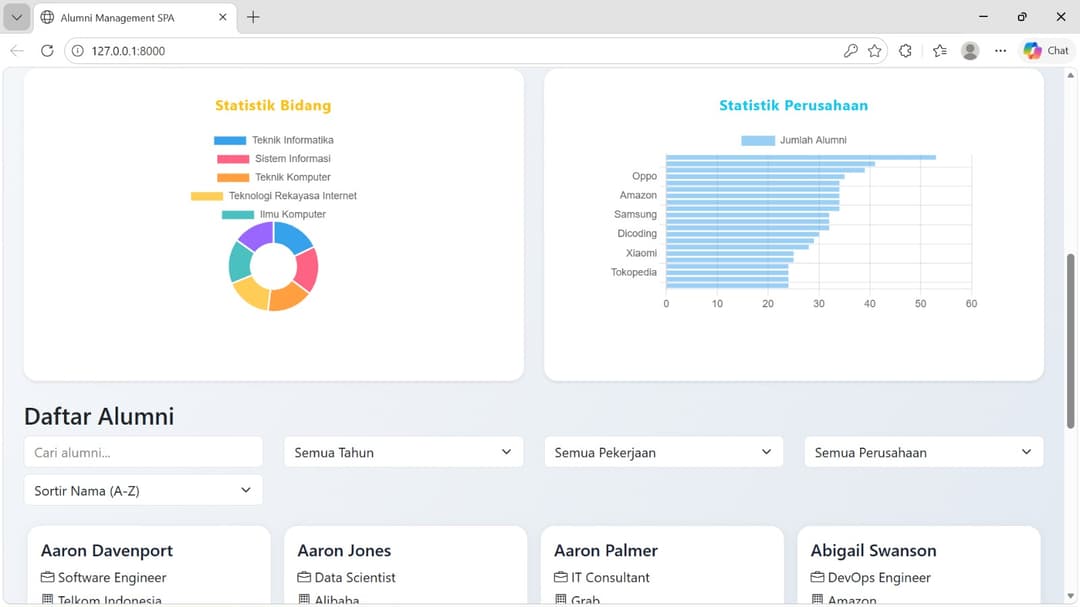
Task: Open the Semua Pekerjaan dropdown
Action: tap(663, 453)
